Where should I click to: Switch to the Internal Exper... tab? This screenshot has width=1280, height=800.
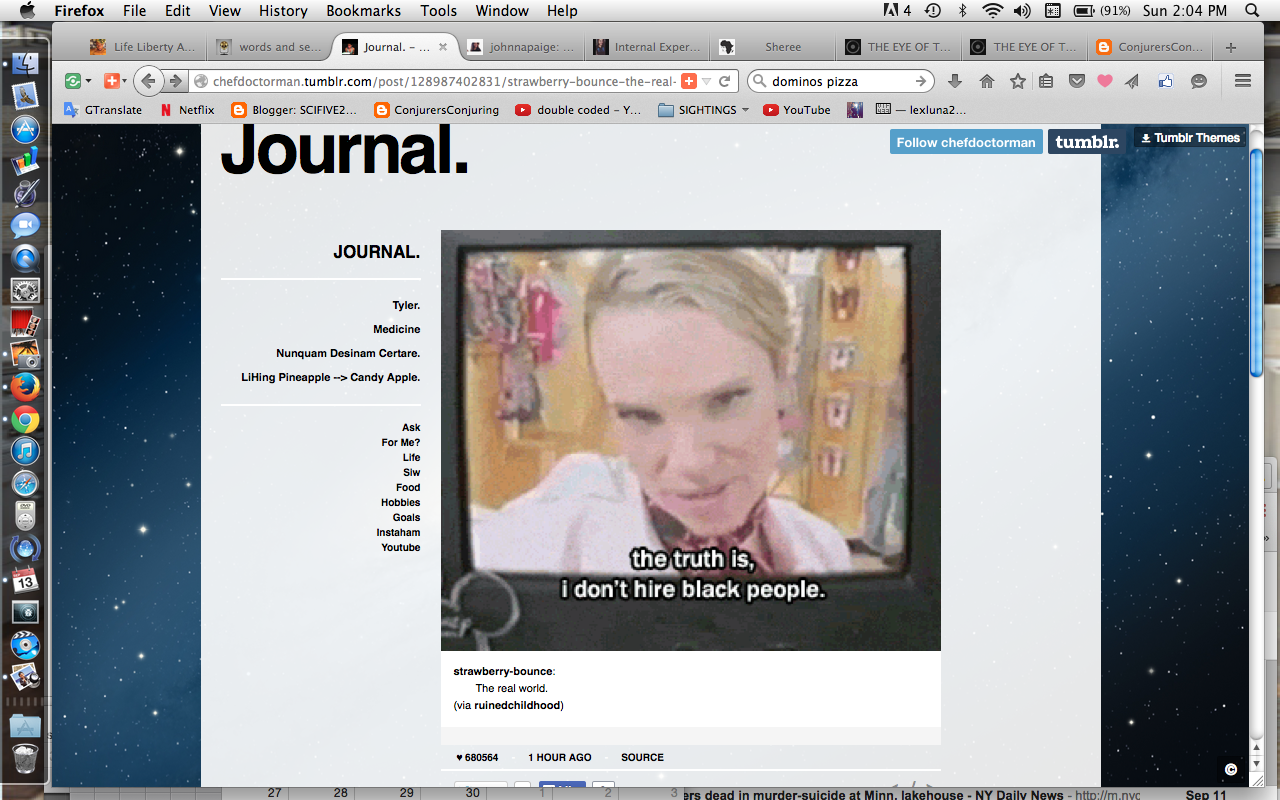click(x=646, y=47)
